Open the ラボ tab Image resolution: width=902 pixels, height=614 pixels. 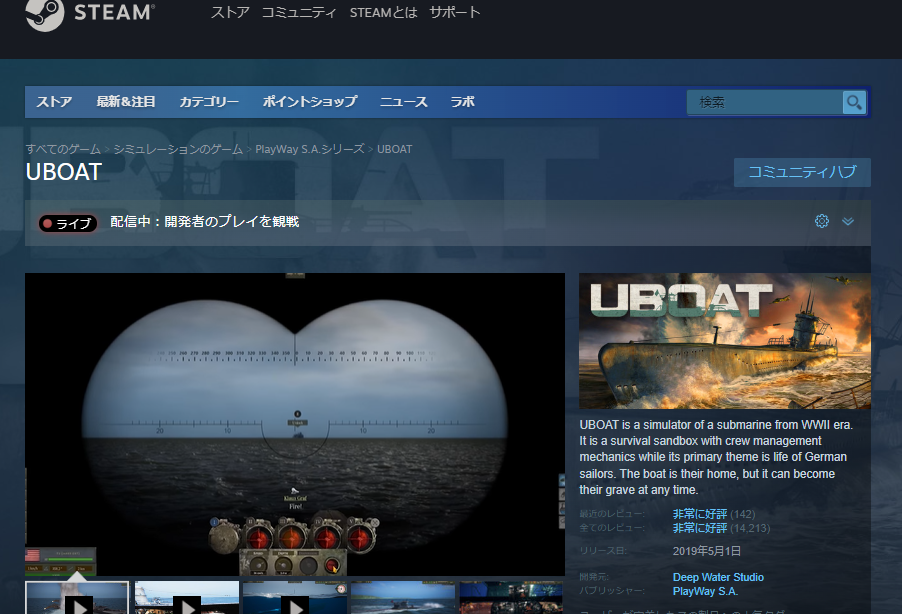pos(462,102)
